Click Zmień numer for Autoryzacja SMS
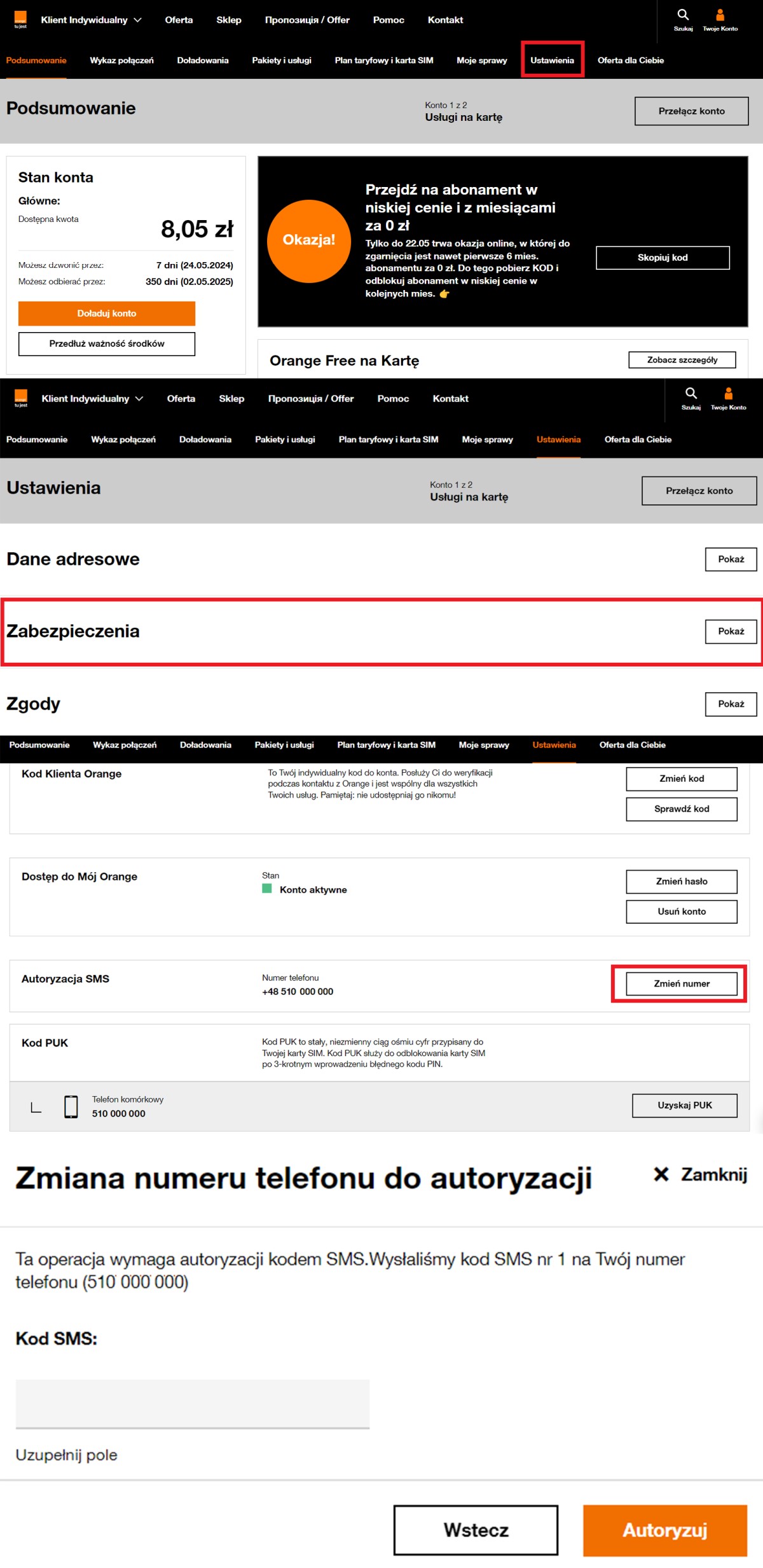This screenshot has width=763, height=1568. 681,983
